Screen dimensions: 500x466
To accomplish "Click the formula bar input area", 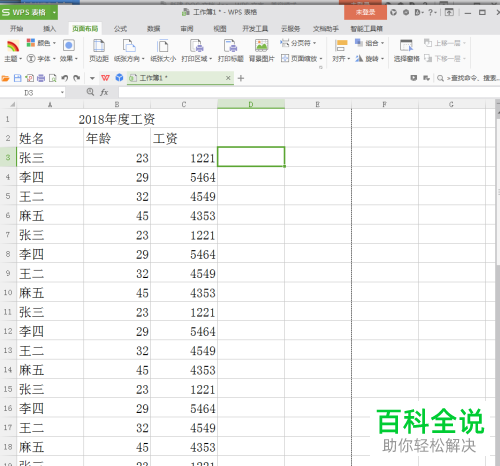I will click(309, 92).
